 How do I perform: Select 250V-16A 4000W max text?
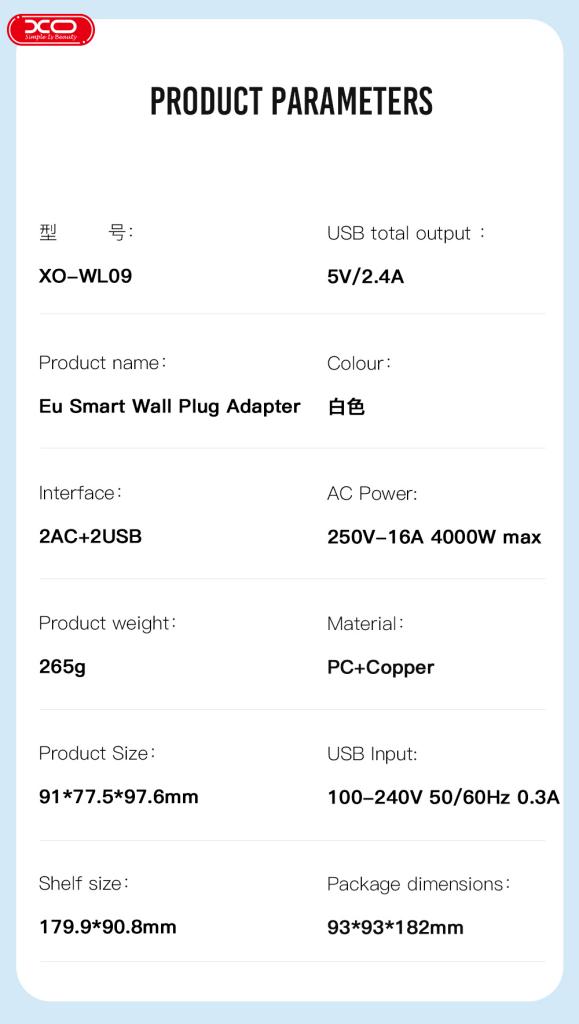[434, 537]
